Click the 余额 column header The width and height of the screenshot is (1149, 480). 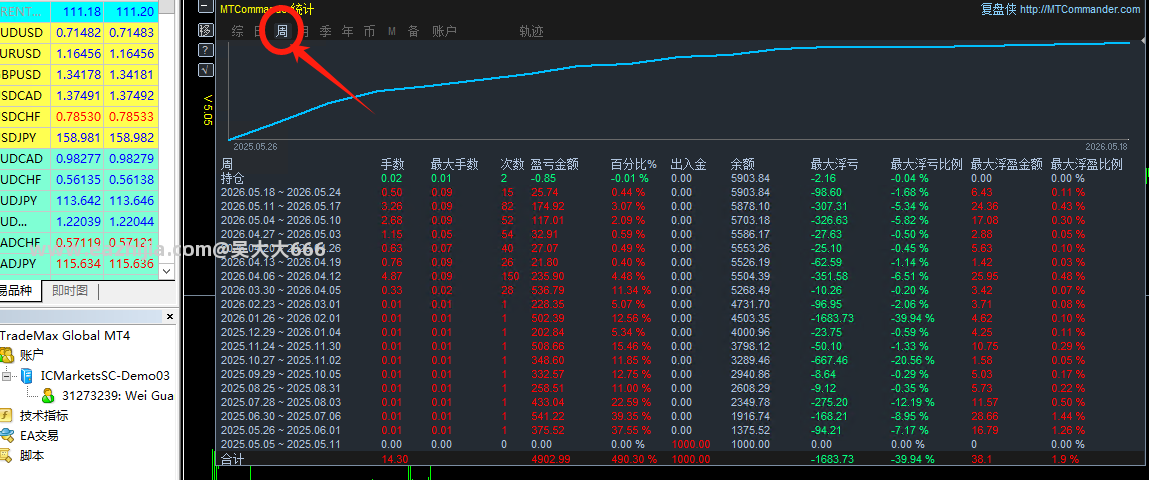click(742, 164)
